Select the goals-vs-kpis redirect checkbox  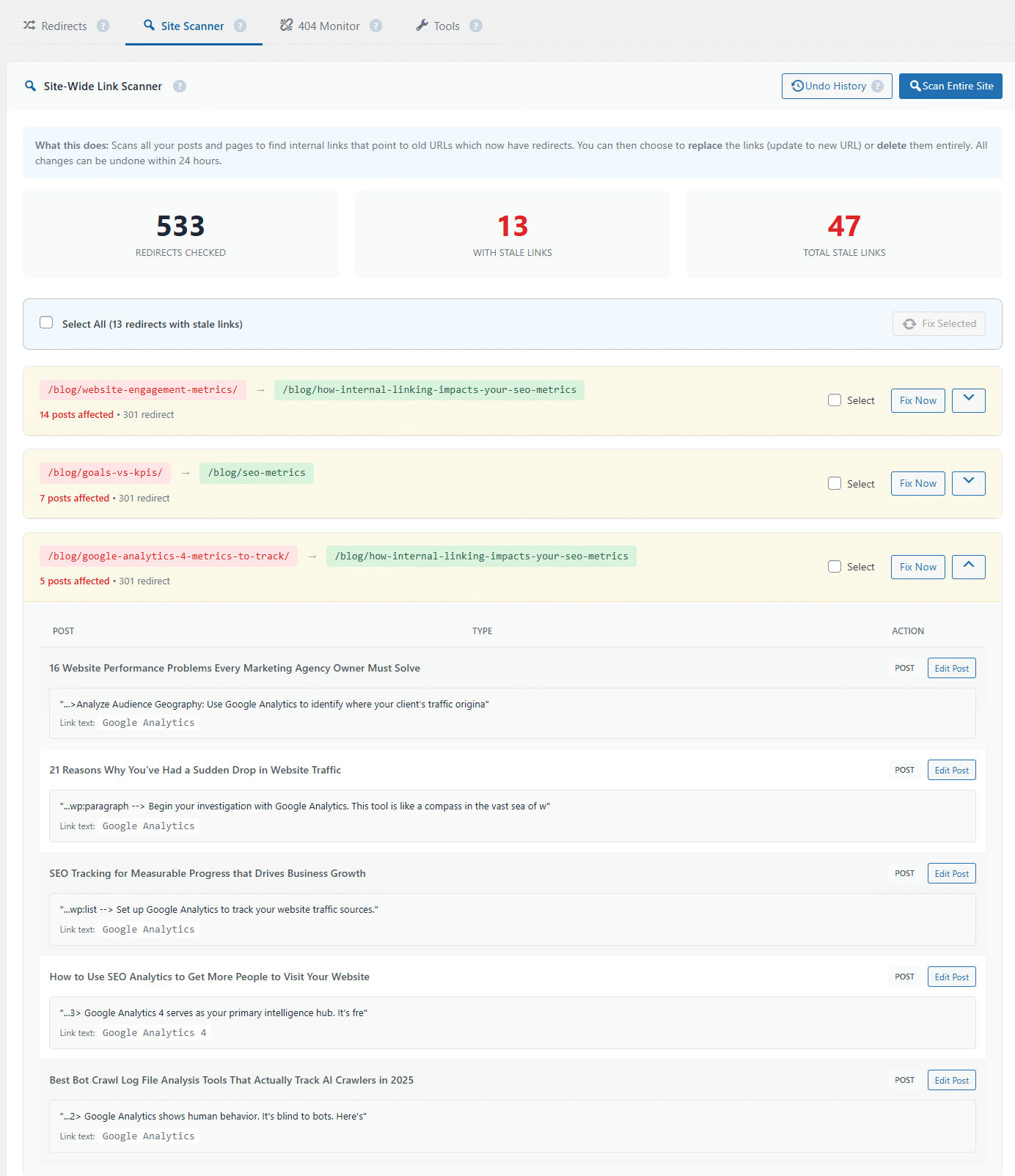(835, 483)
